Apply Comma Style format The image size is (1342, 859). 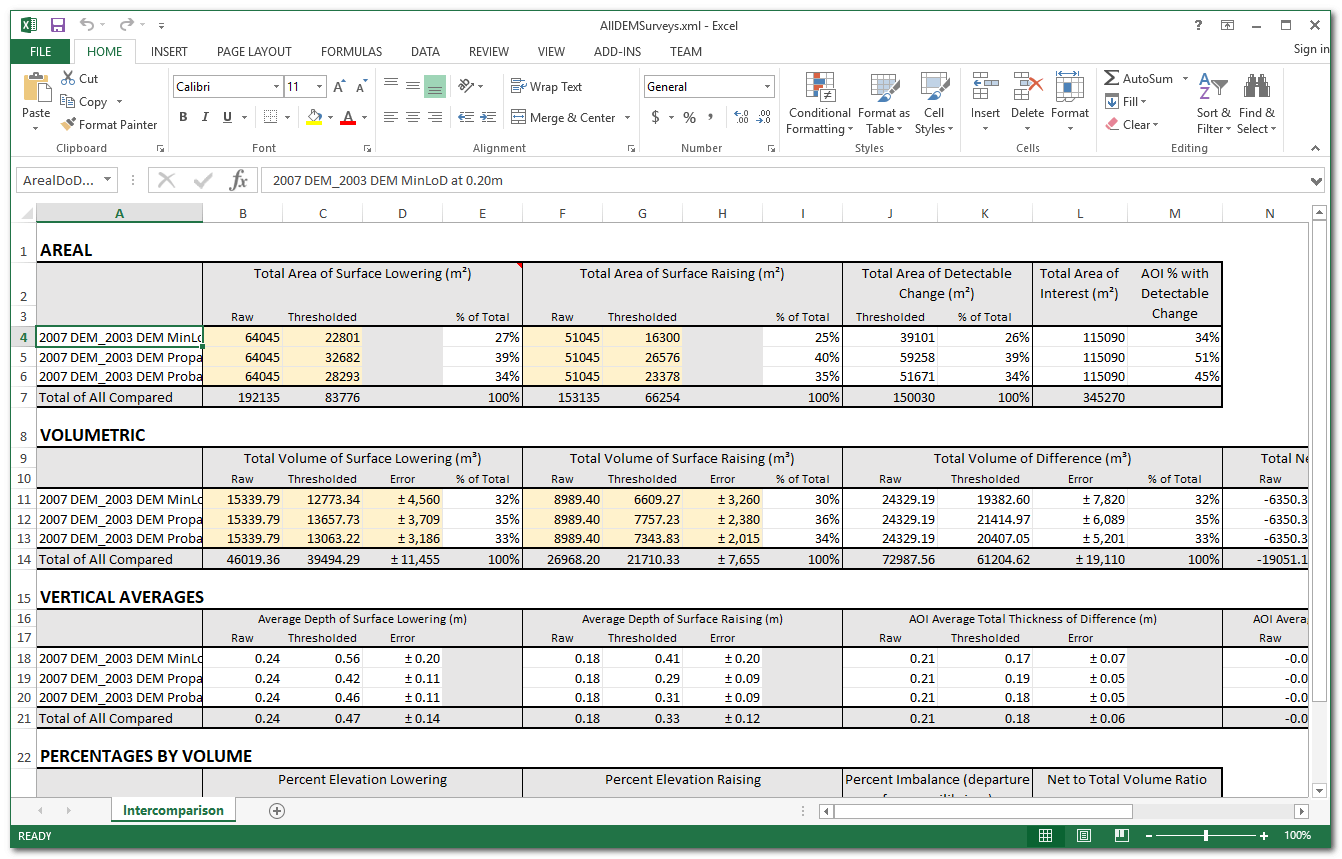pyautogui.click(x=711, y=117)
